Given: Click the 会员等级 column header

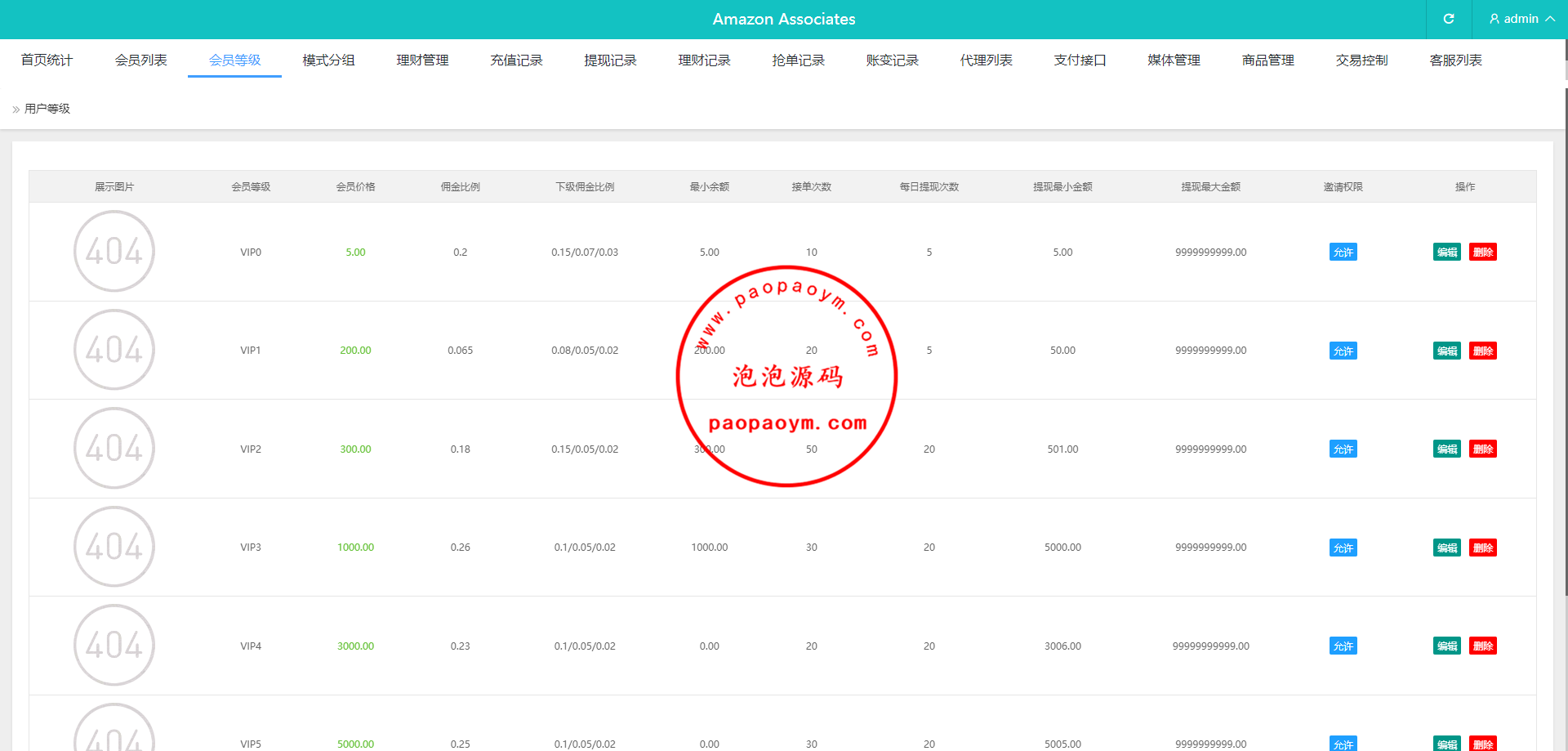Looking at the screenshot, I should point(251,186).
